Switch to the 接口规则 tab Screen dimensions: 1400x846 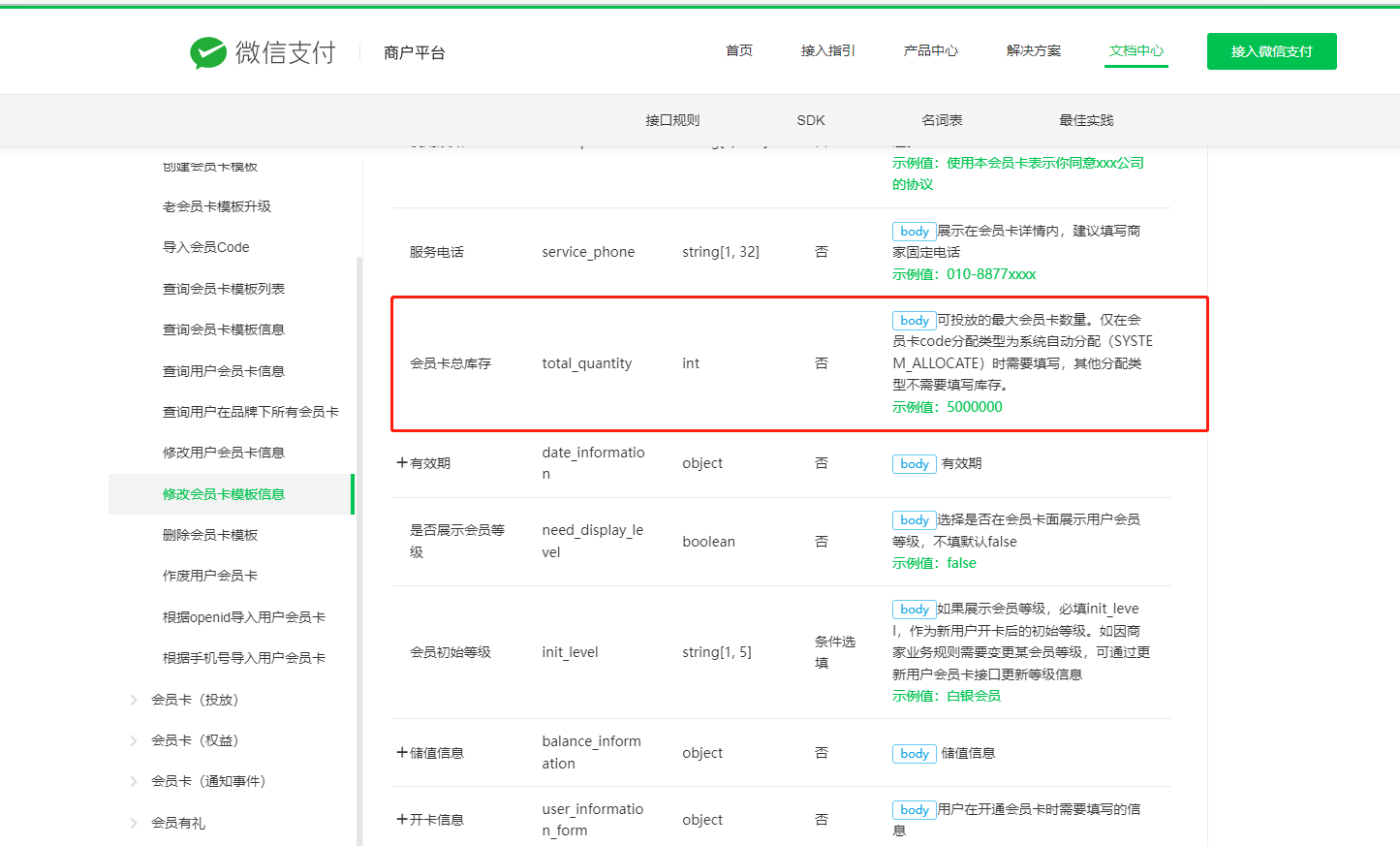(672, 120)
